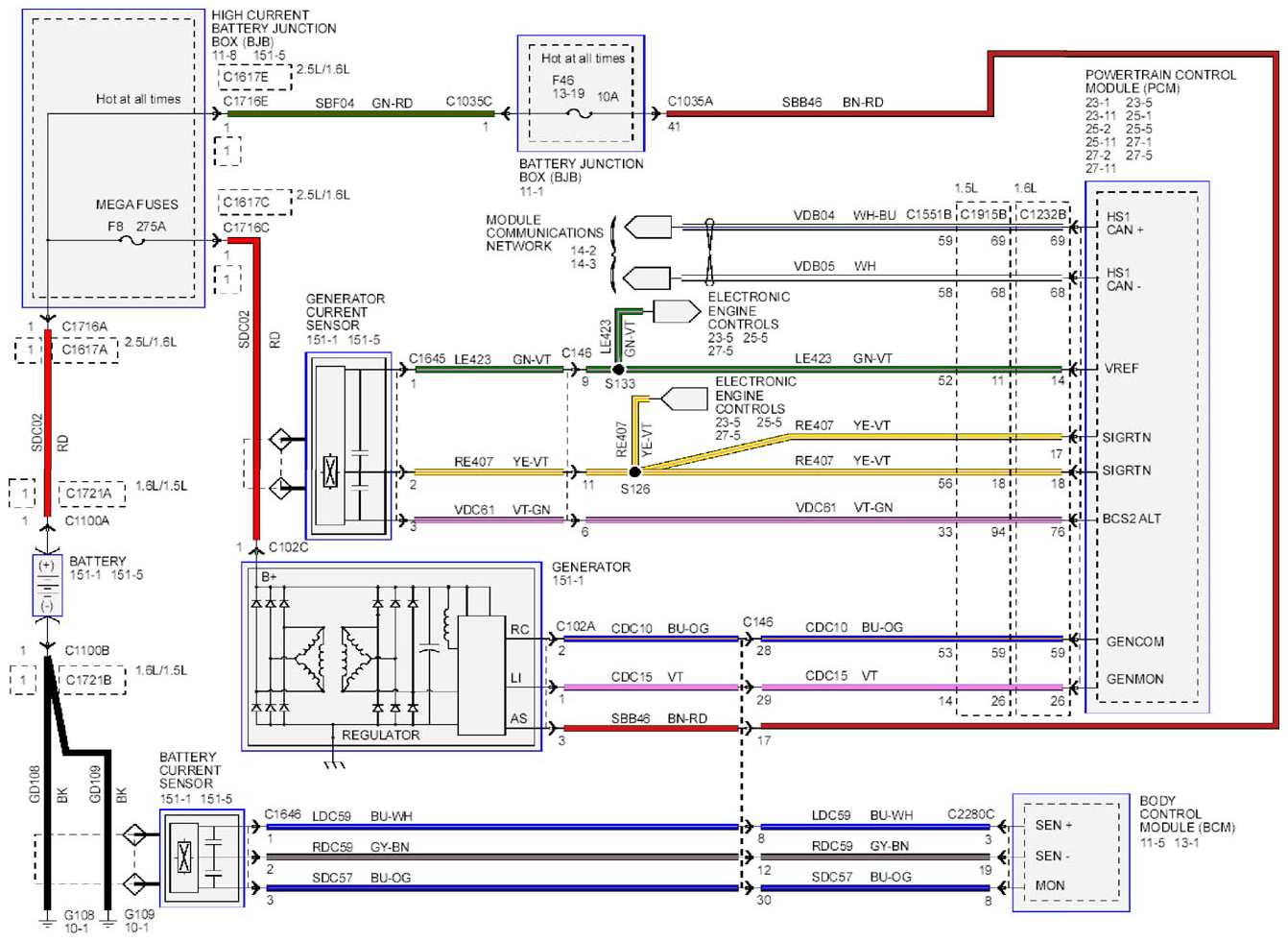Select connector label C1035C
This screenshot has height=942, width=1288.
coord(469,101)
